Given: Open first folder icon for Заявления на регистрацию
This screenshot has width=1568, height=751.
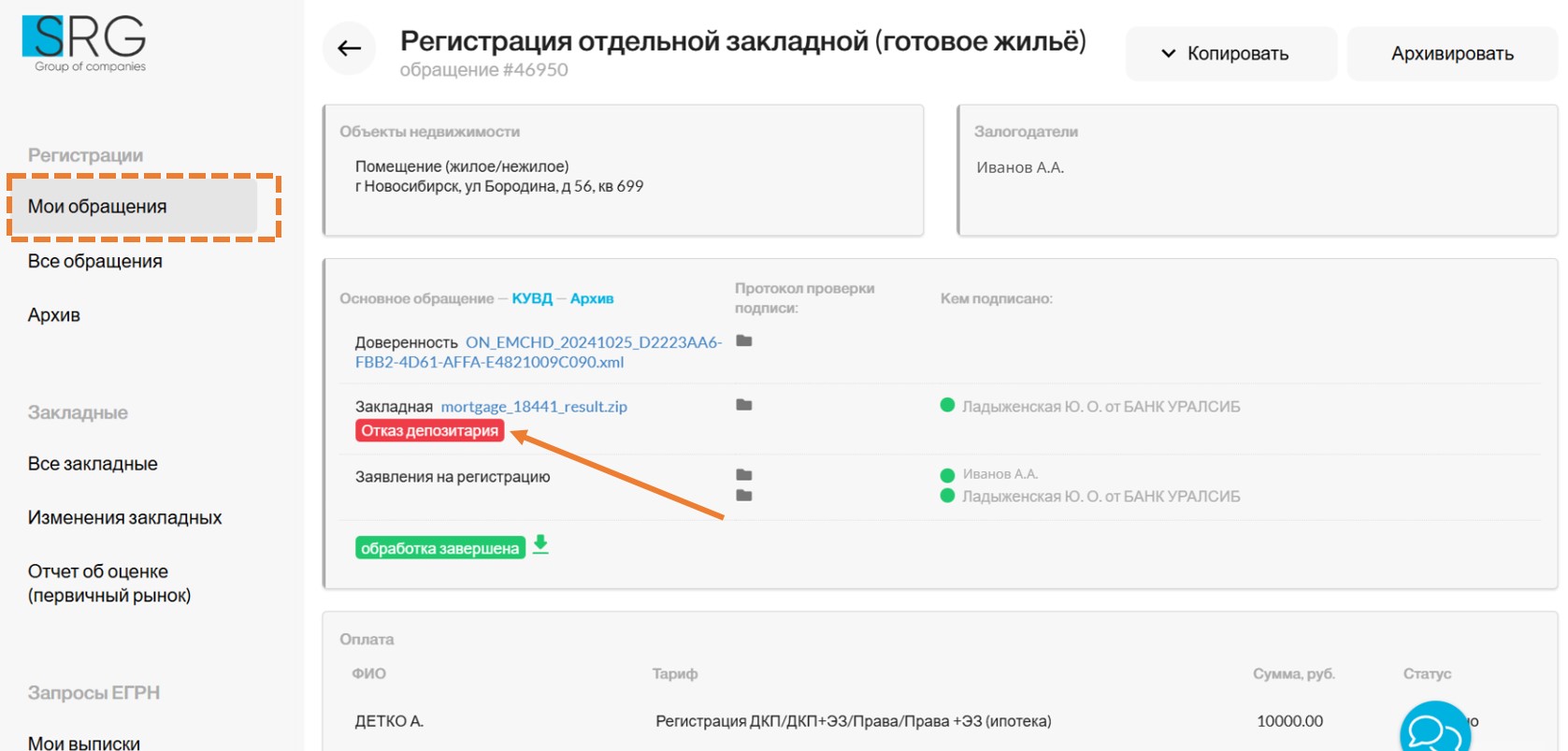Looking at the screenshot, I should tap(744, 475).
